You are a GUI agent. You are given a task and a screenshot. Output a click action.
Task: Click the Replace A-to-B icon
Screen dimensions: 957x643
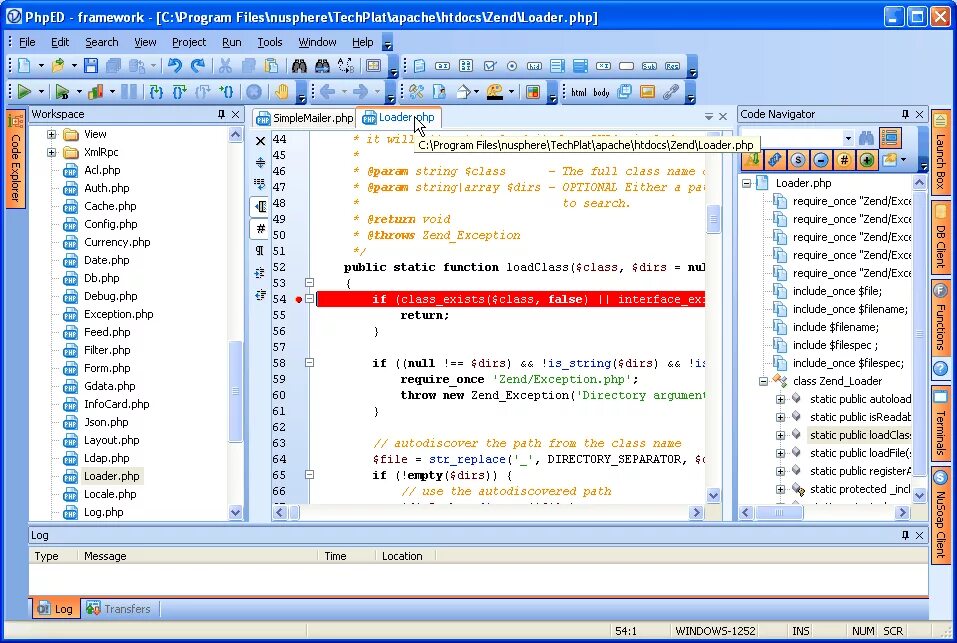(345, 66)
